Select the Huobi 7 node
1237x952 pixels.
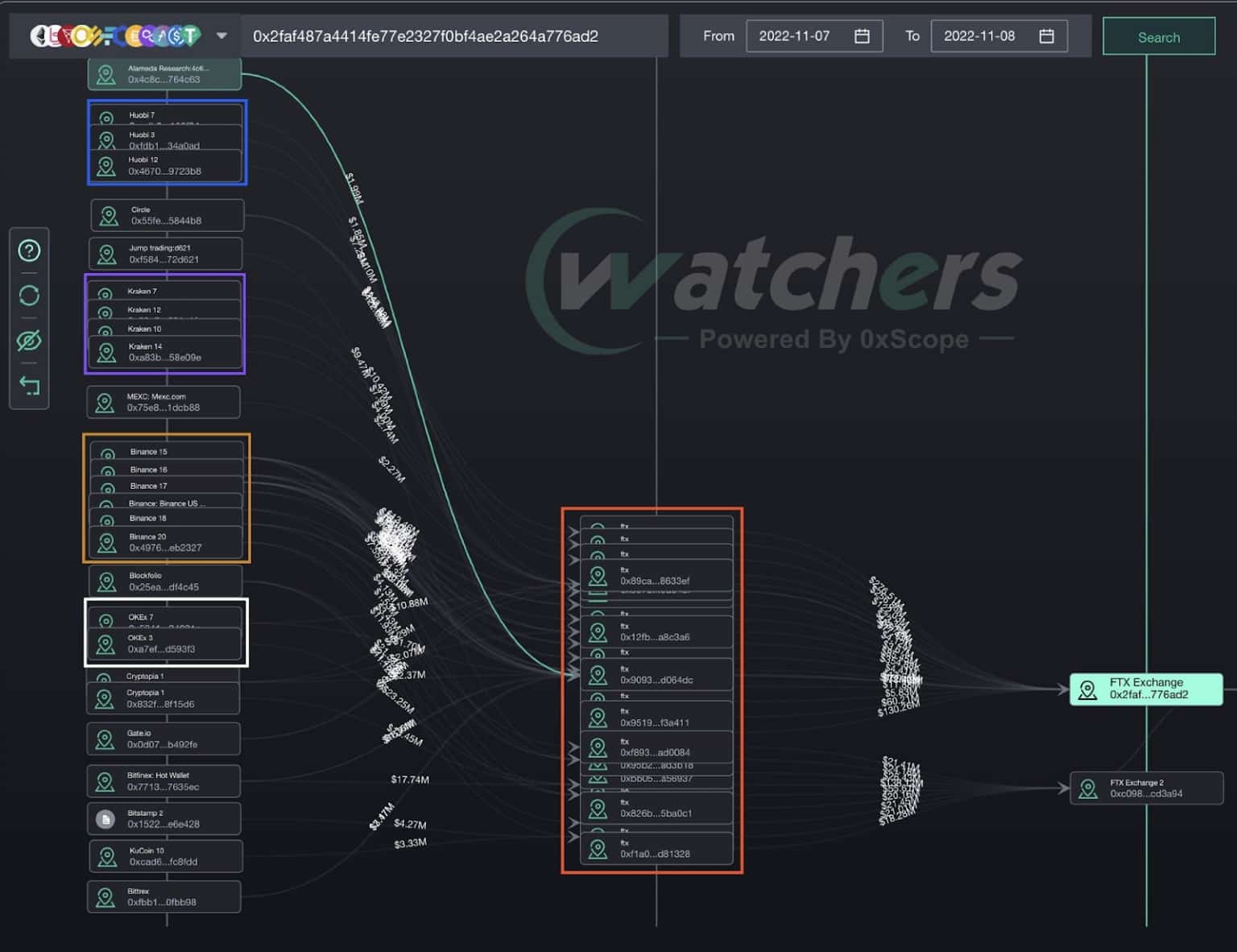[165, 114]
